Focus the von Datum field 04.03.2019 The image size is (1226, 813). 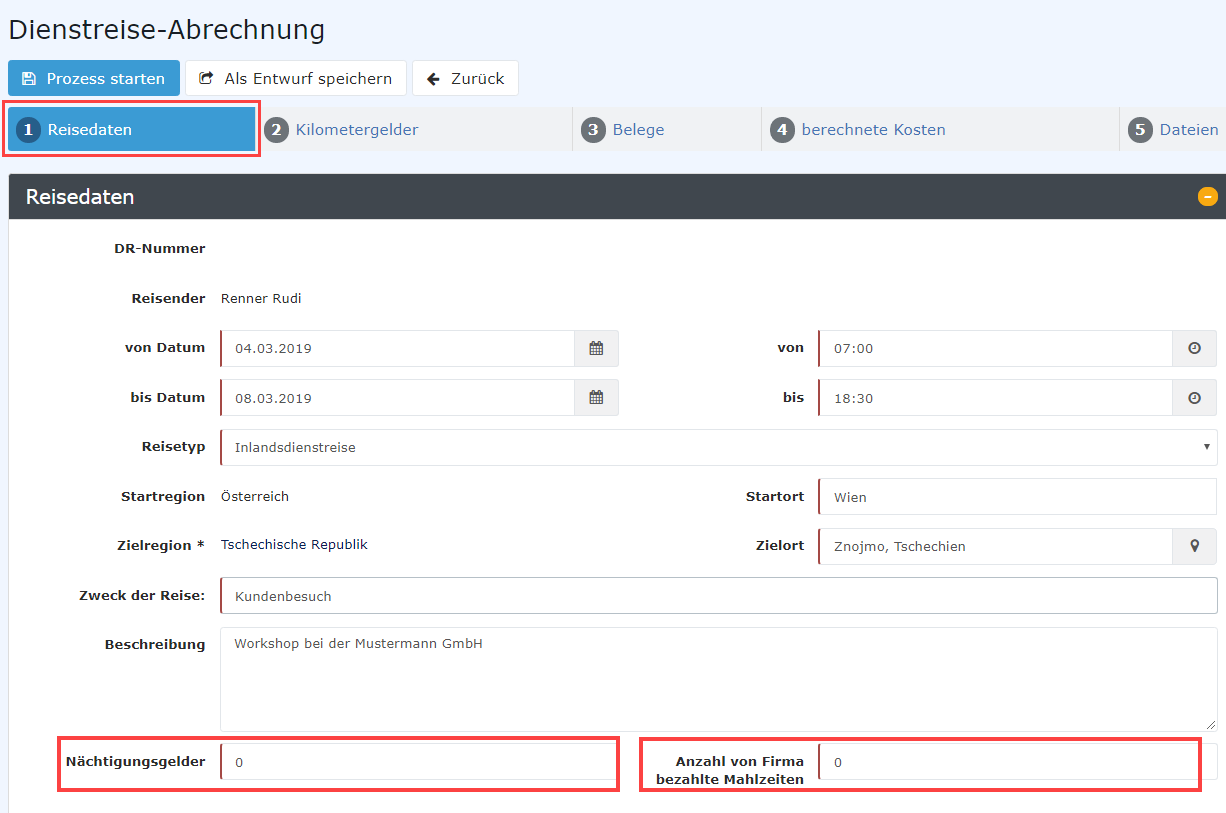coord(397,348)
